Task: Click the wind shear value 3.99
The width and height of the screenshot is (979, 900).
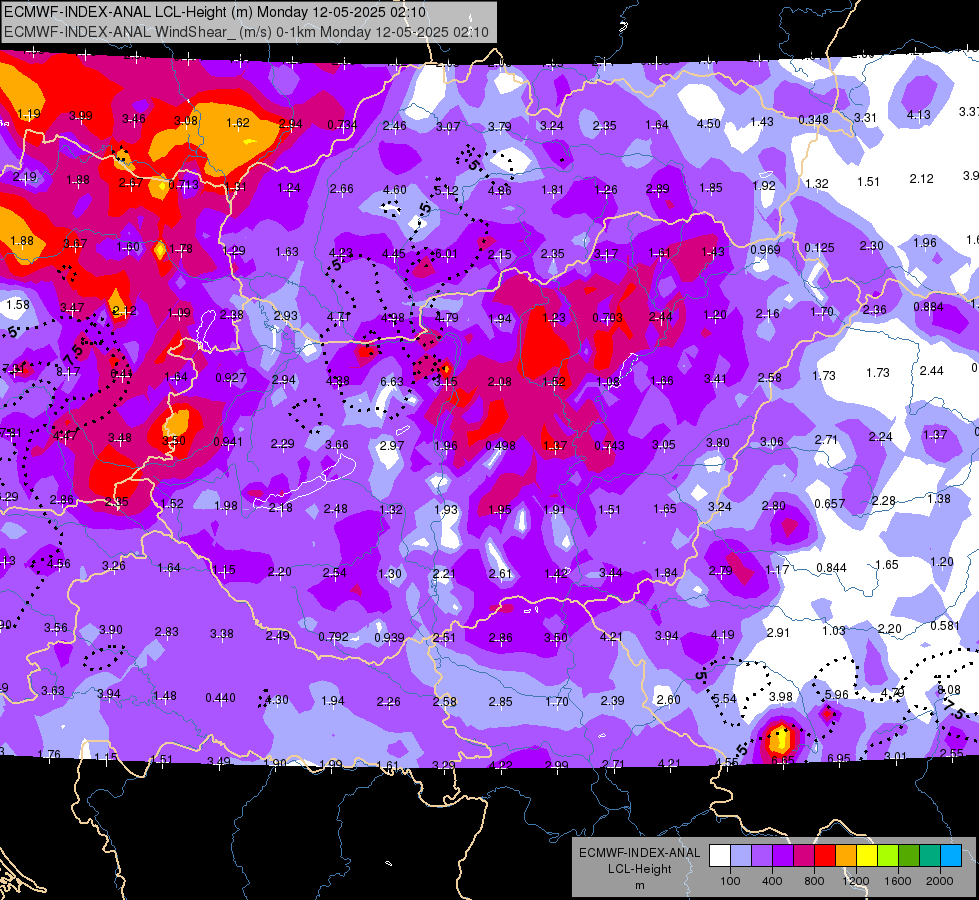Action: [81, 116]
